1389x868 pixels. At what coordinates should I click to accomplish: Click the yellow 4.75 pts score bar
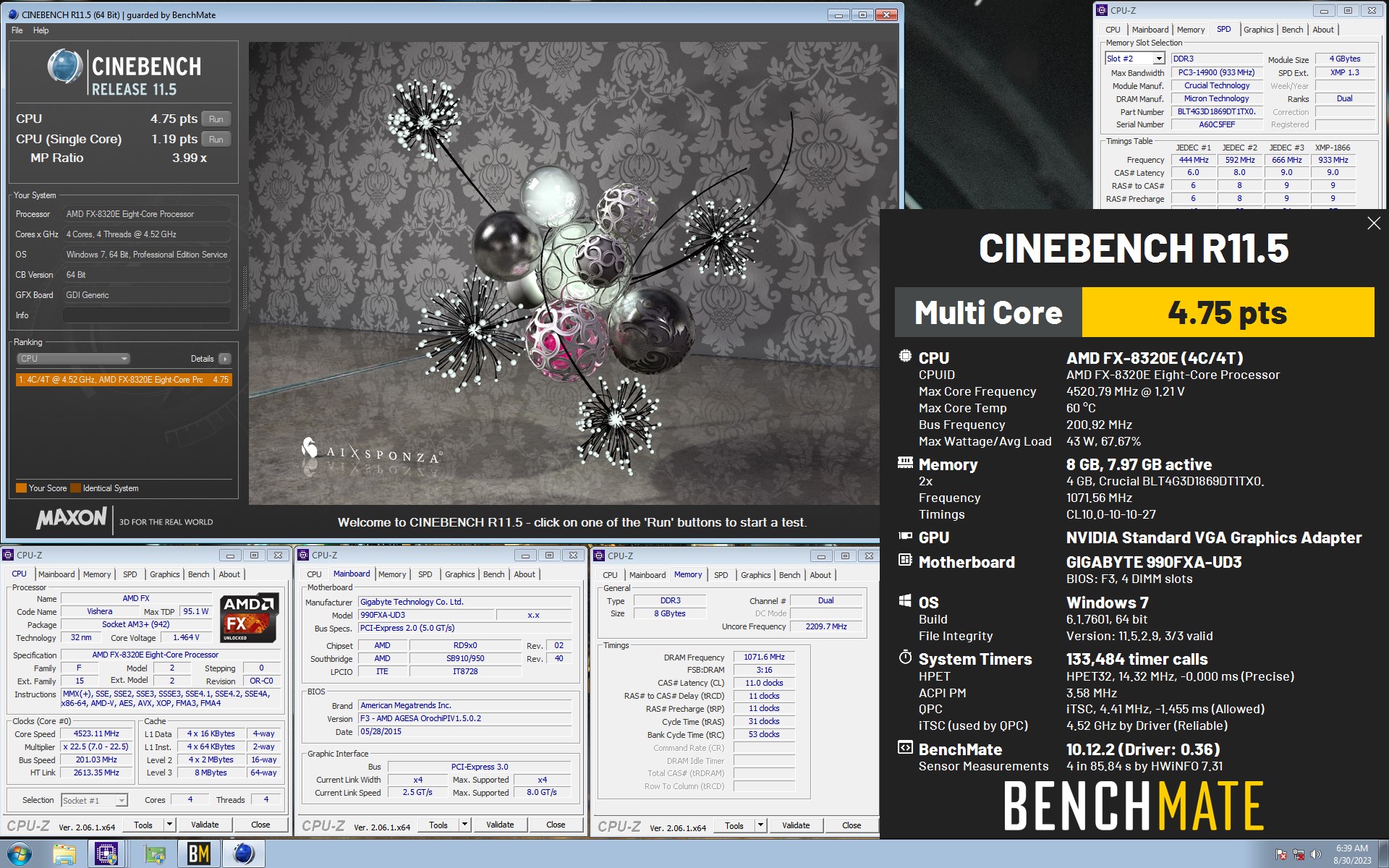[x=1228, y=312]
